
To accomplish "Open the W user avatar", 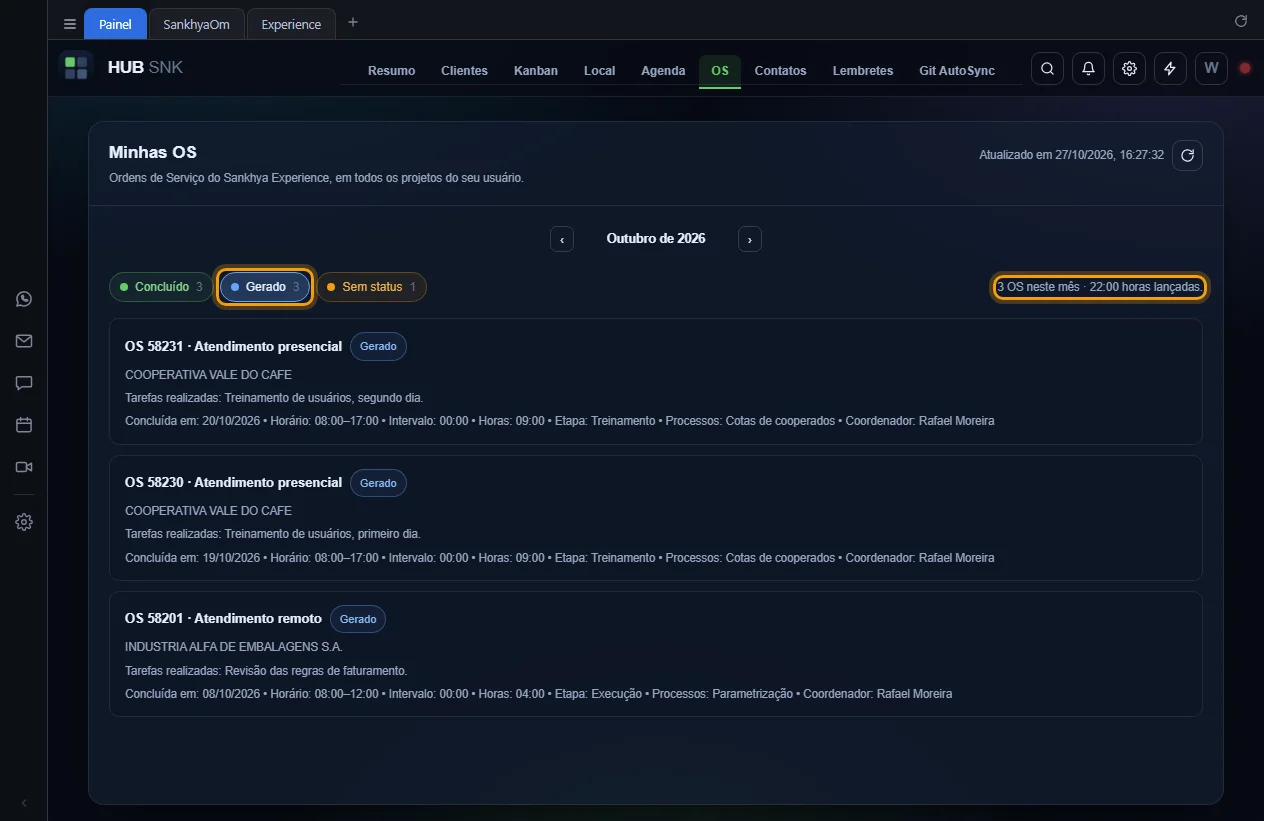I will (x=1211, y=68).
